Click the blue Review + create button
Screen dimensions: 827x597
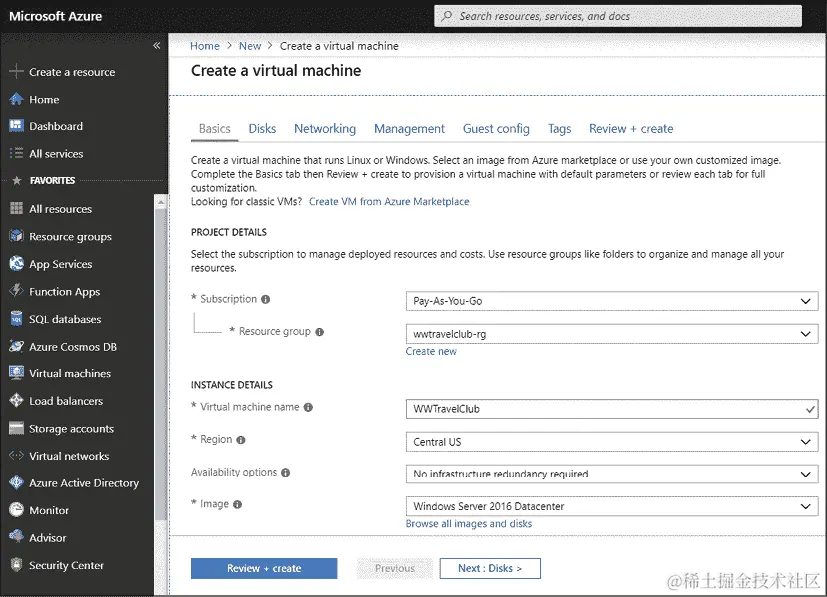click(264, 568)
